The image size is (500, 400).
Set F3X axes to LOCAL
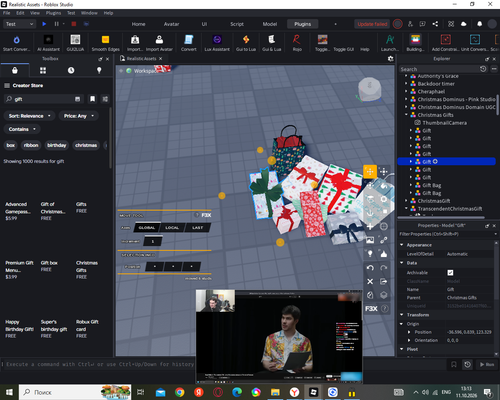point(172,228)
